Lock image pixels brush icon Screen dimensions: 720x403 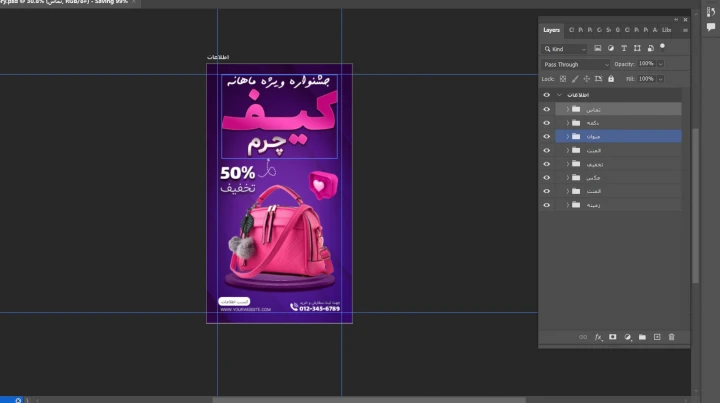(574, 78)
